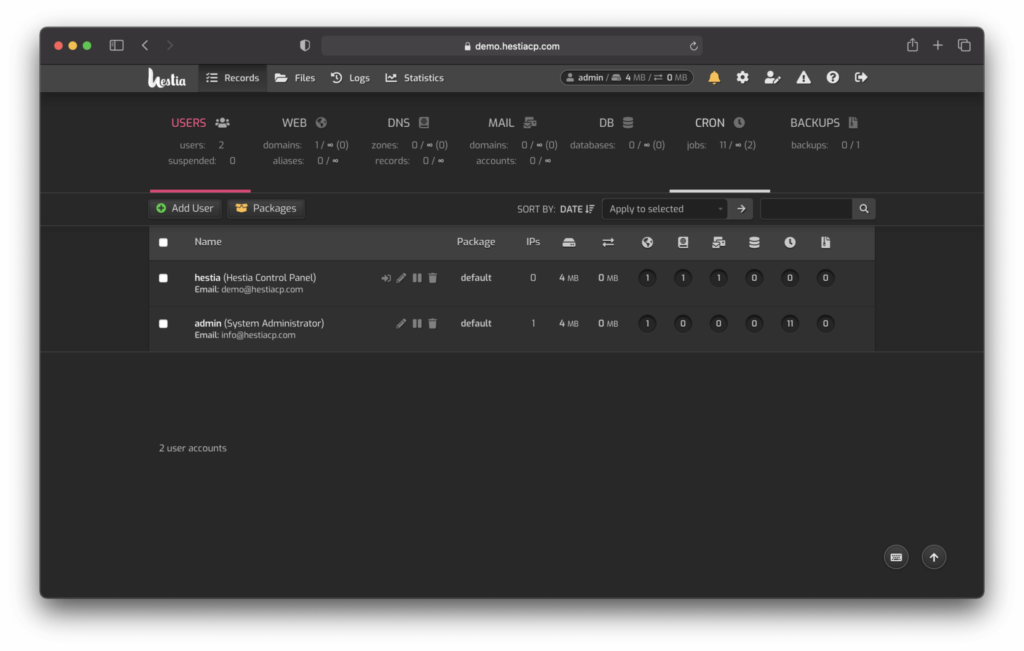This screenshot has height=651, width=1024.
Task: Suspend the admin user pause icon
Action: pos(417,323)
